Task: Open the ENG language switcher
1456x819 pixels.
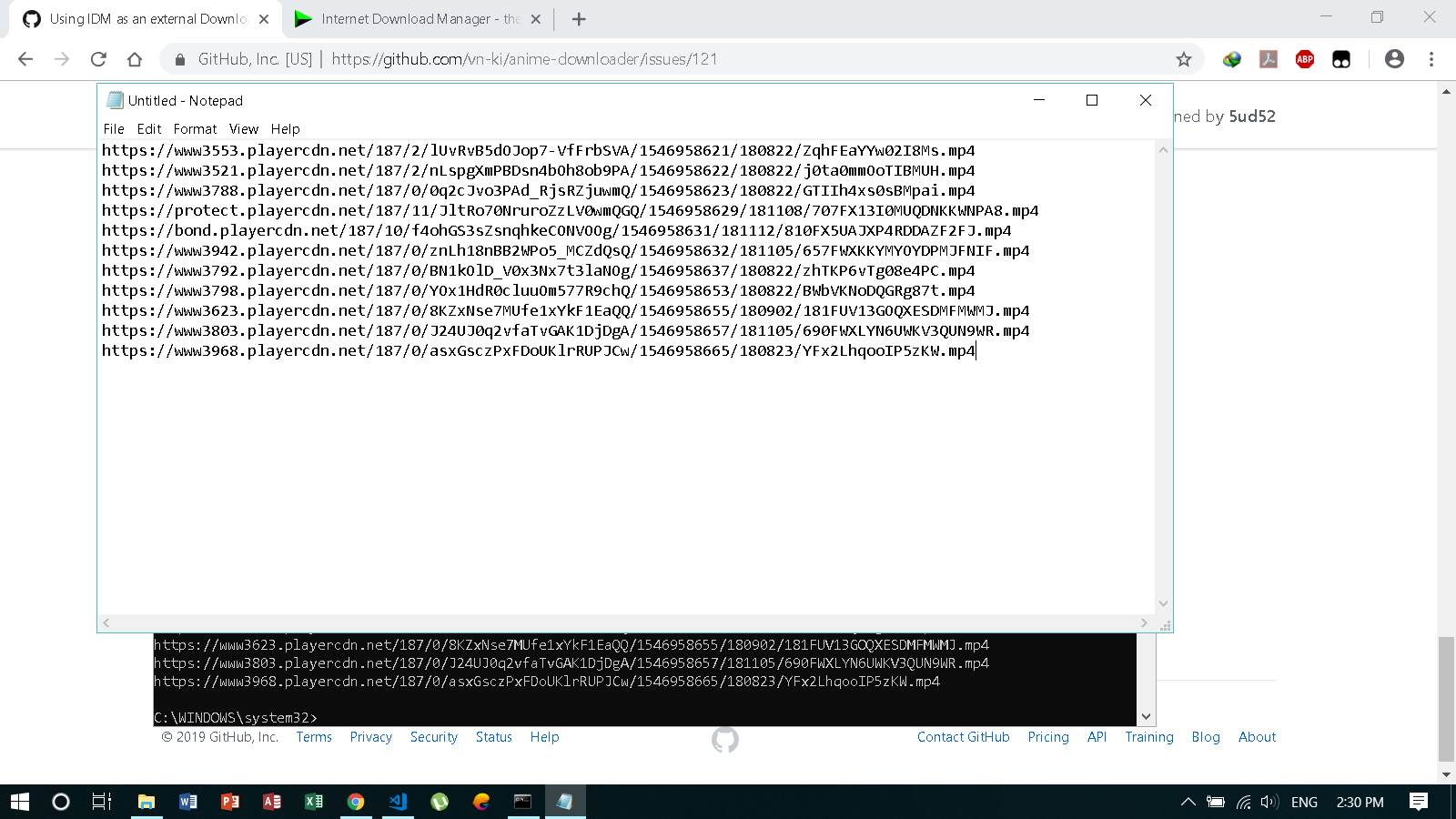Action: point(1305,802)
